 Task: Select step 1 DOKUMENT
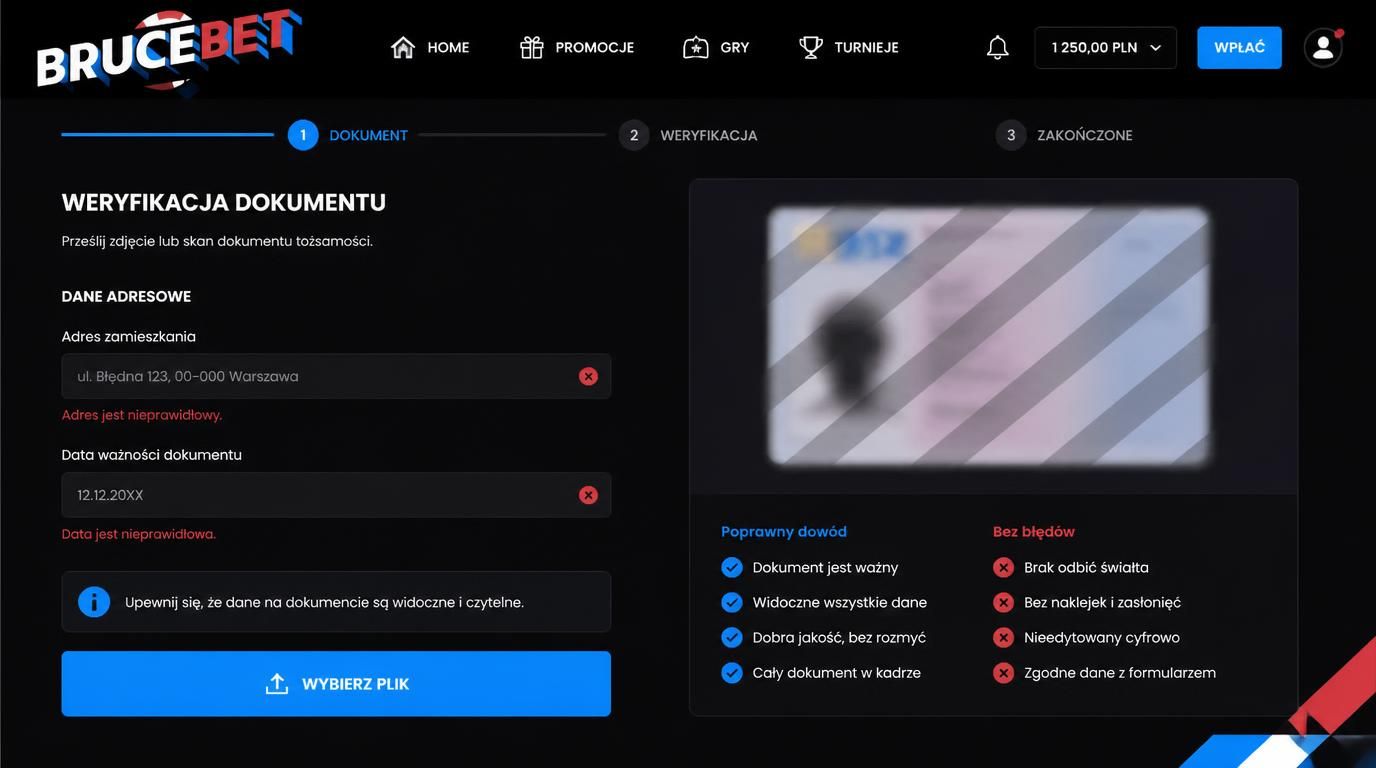pos(348,135)
